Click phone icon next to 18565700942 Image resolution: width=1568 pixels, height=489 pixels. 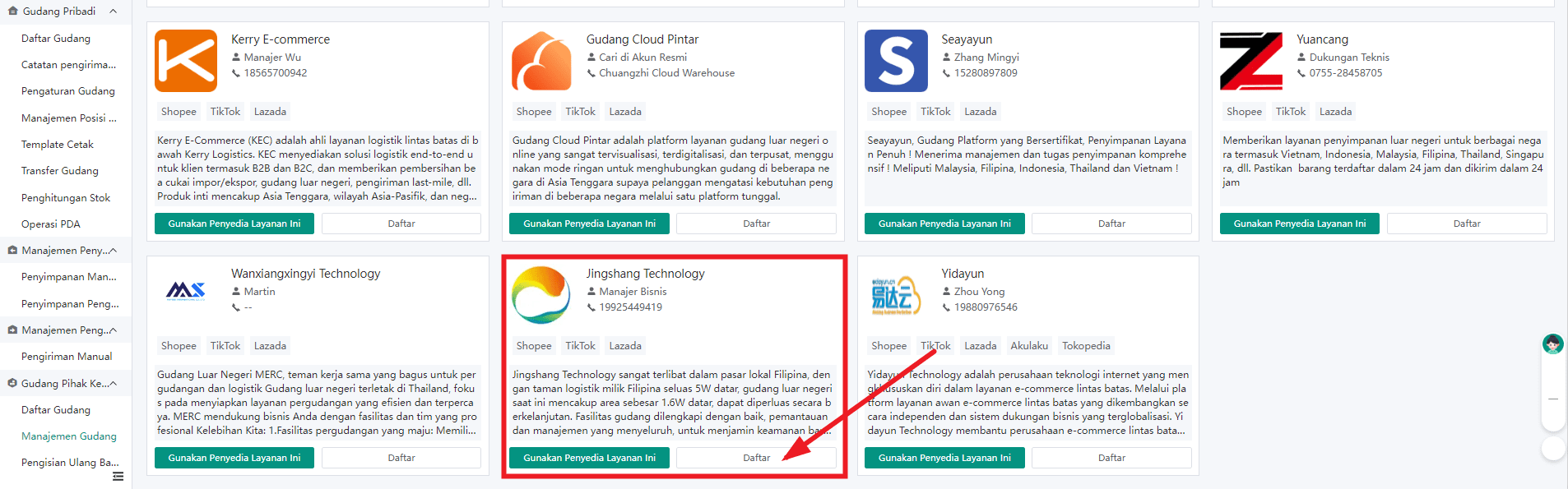pyautogui.click(x=236, y=73)
